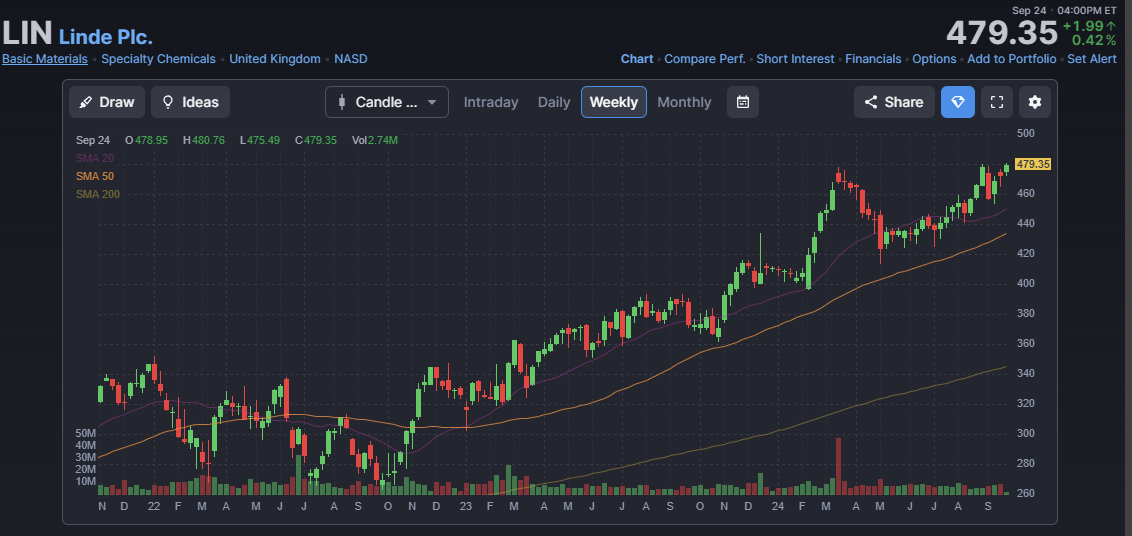Click Set Alert link
Viewport: 1132px width, 536px height.
(x=1092, y=59)
